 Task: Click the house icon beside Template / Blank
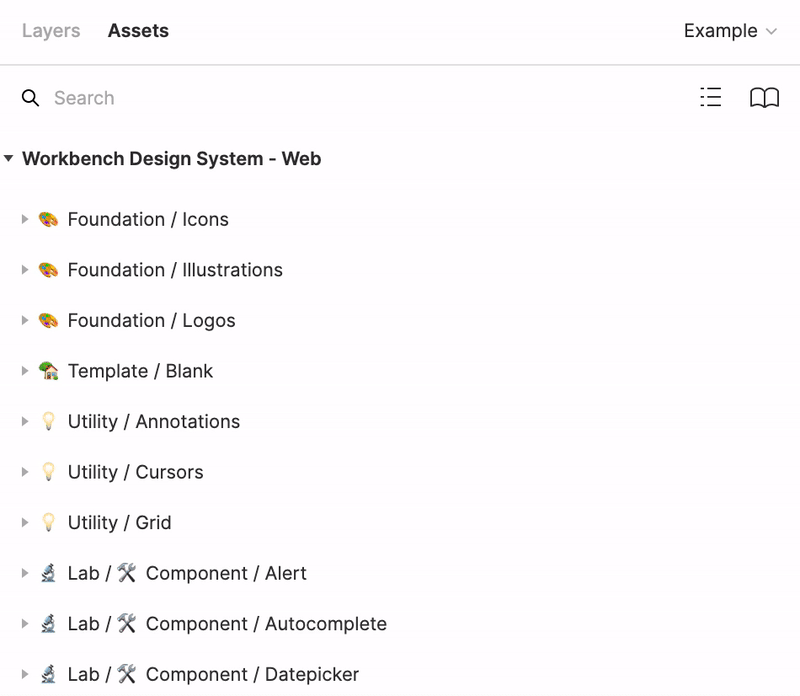pos(48,371)
